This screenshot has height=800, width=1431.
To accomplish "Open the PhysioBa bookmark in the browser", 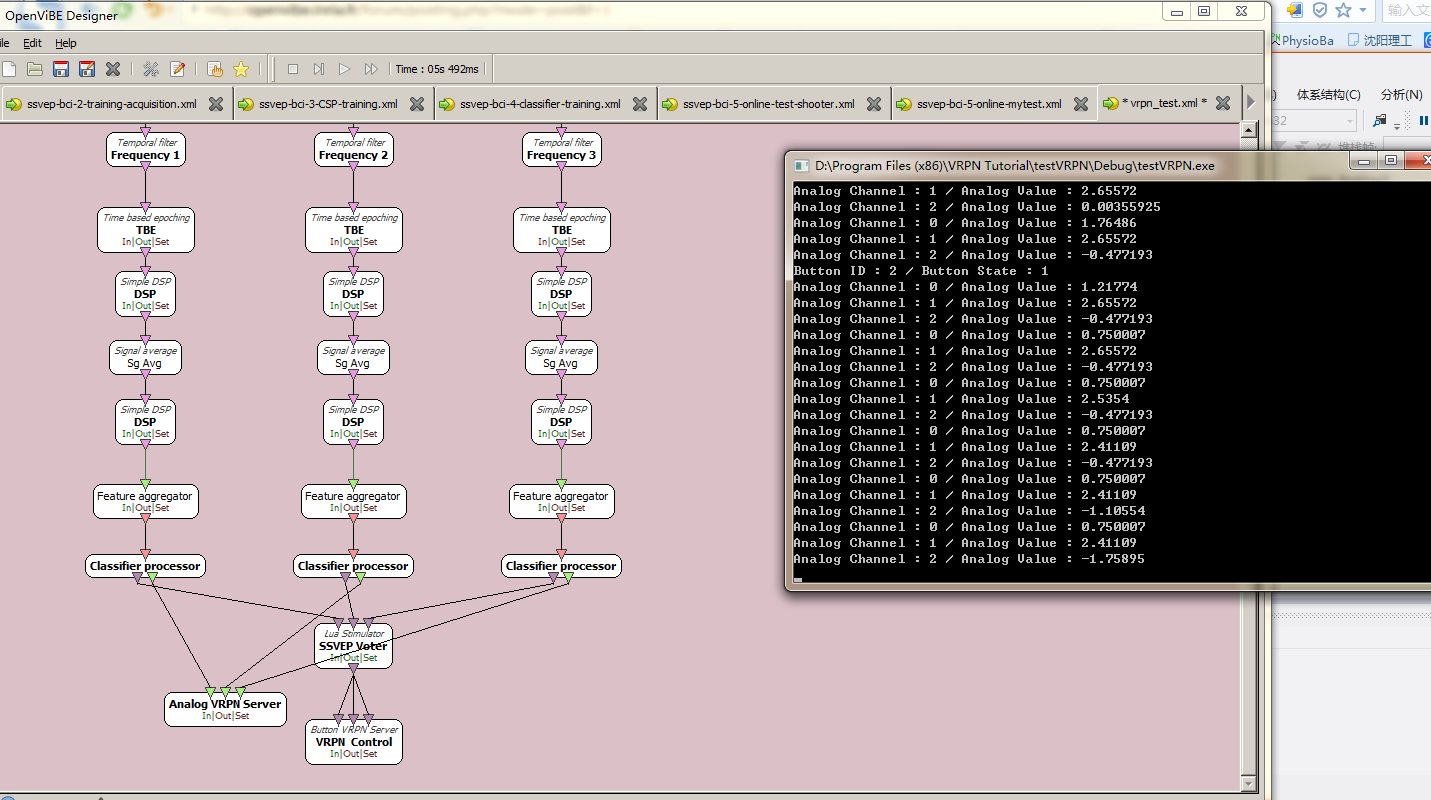I will tap(1303, 40).
